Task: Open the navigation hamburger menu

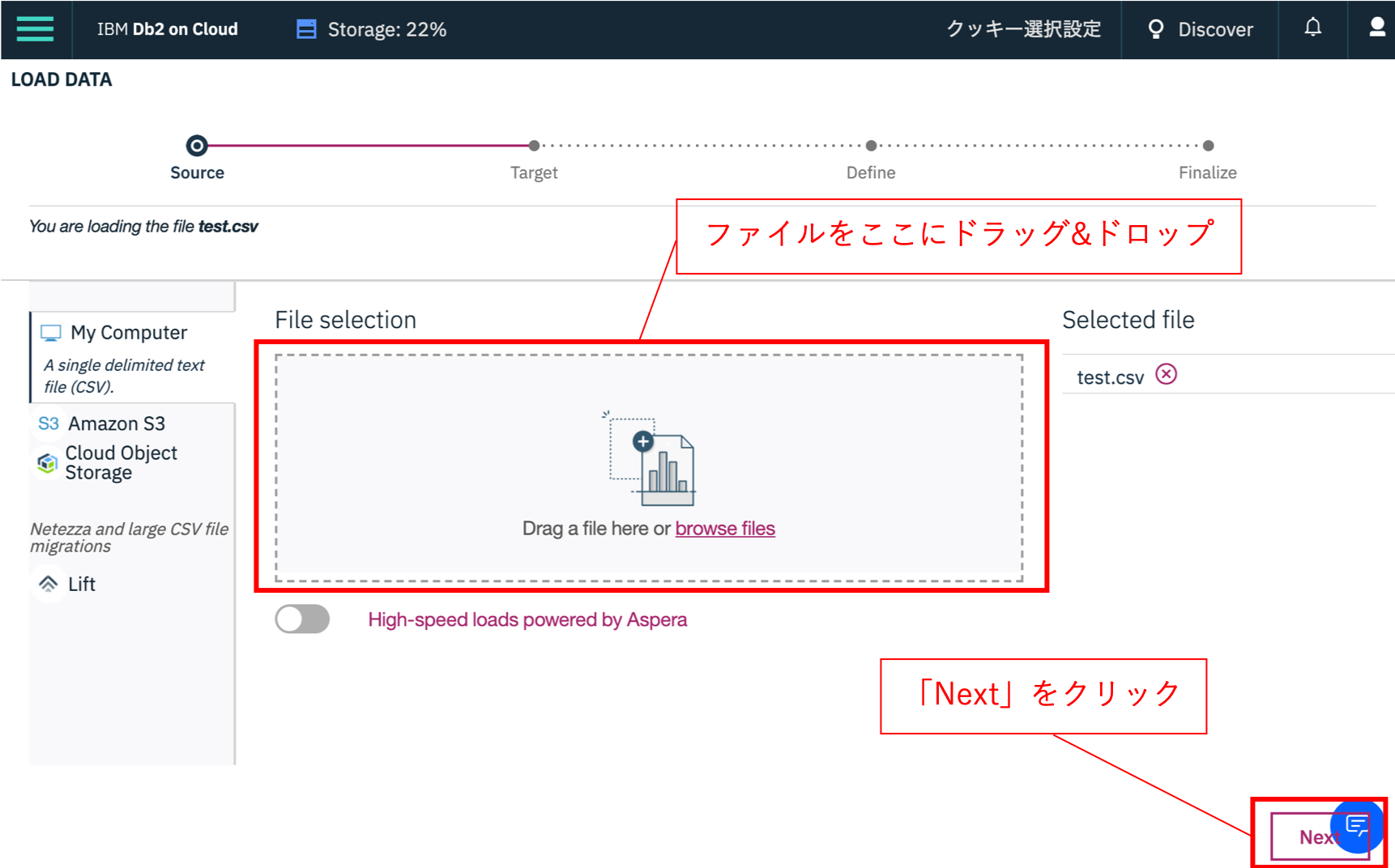Action: click(34, 29)
